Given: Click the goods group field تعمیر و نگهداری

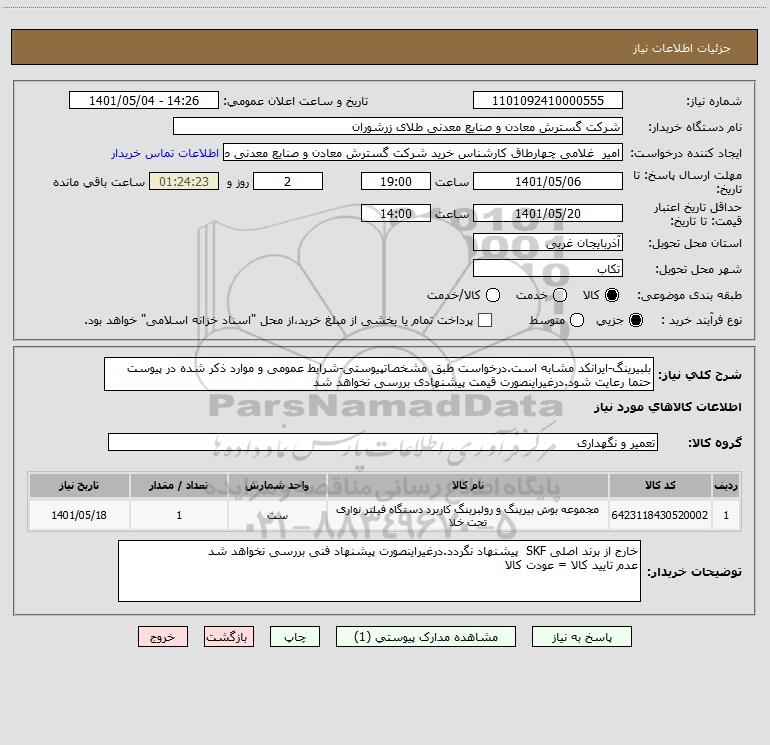Looking at the screenshot, I should click(383, 442).
